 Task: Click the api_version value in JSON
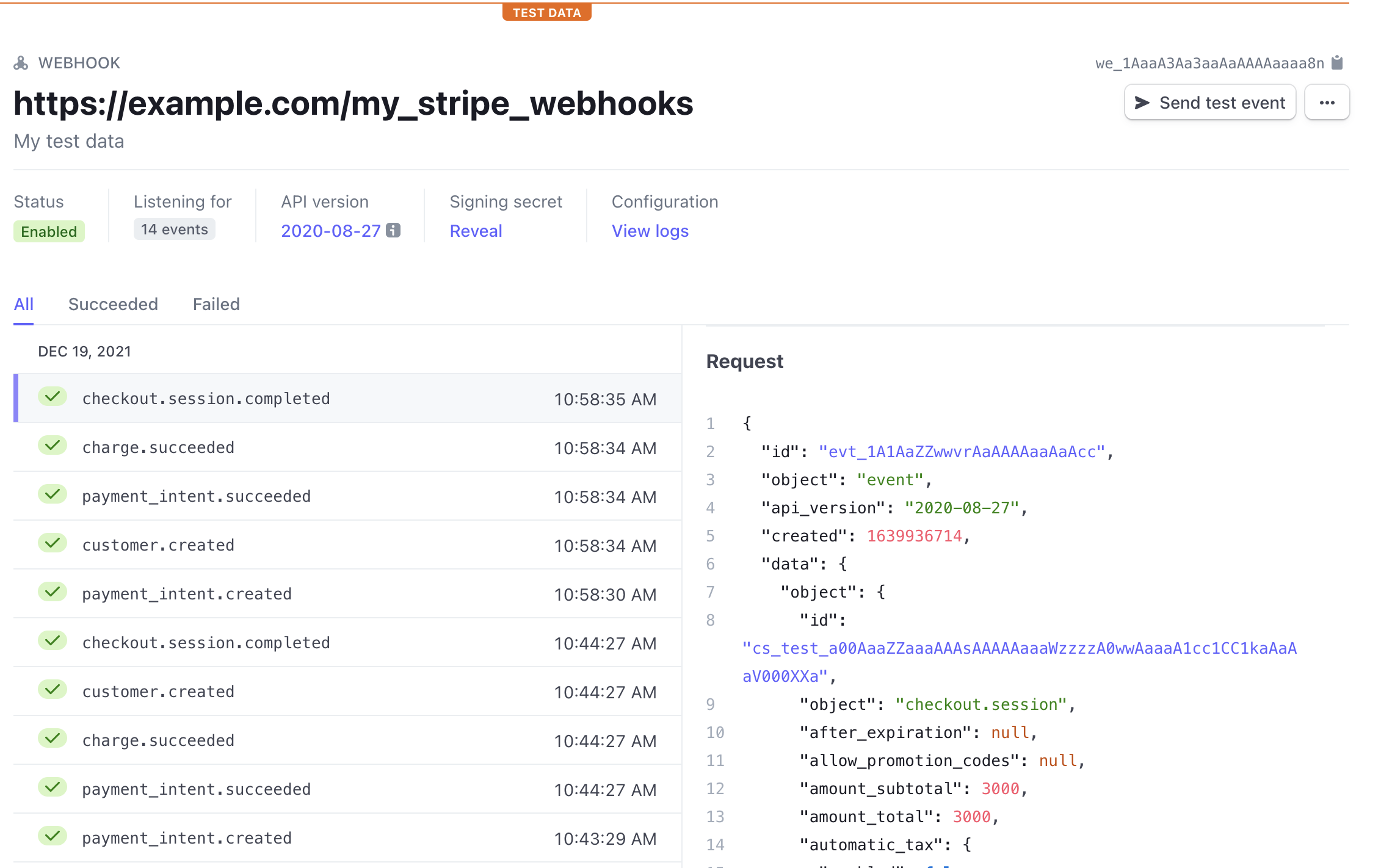pos(962,508)
